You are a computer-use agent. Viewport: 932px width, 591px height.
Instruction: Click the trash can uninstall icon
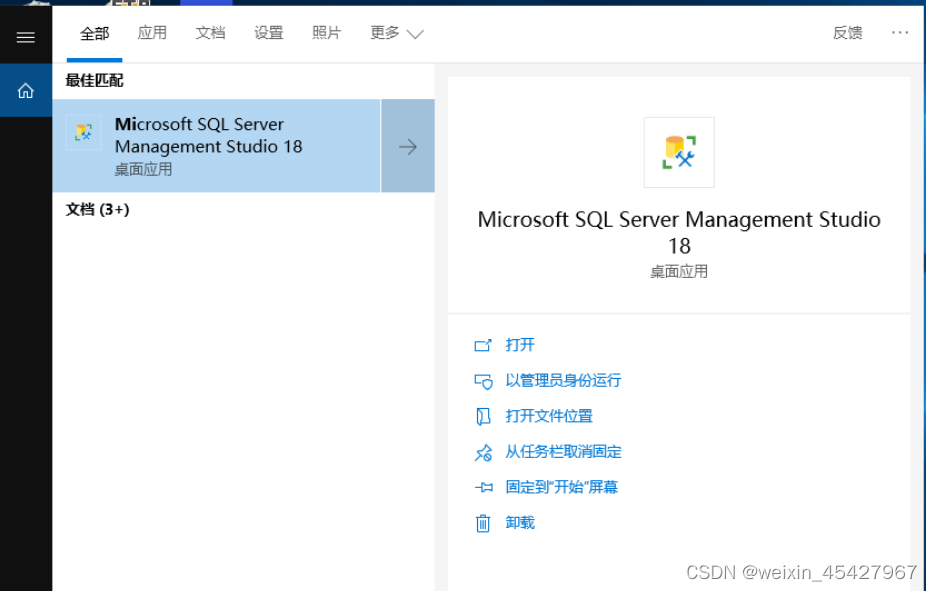click(x=483, y=523)
